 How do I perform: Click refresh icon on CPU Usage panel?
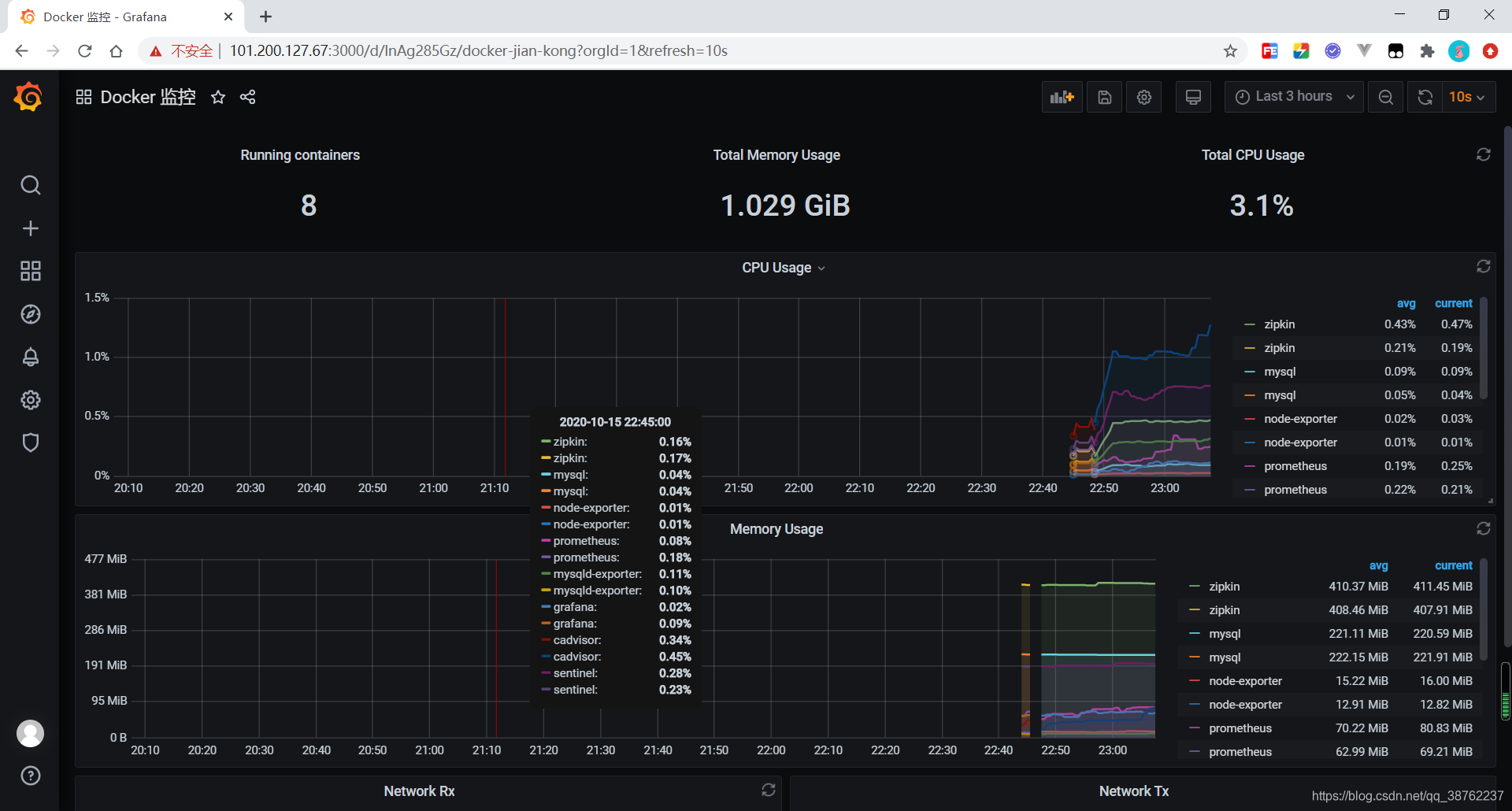1484,266
